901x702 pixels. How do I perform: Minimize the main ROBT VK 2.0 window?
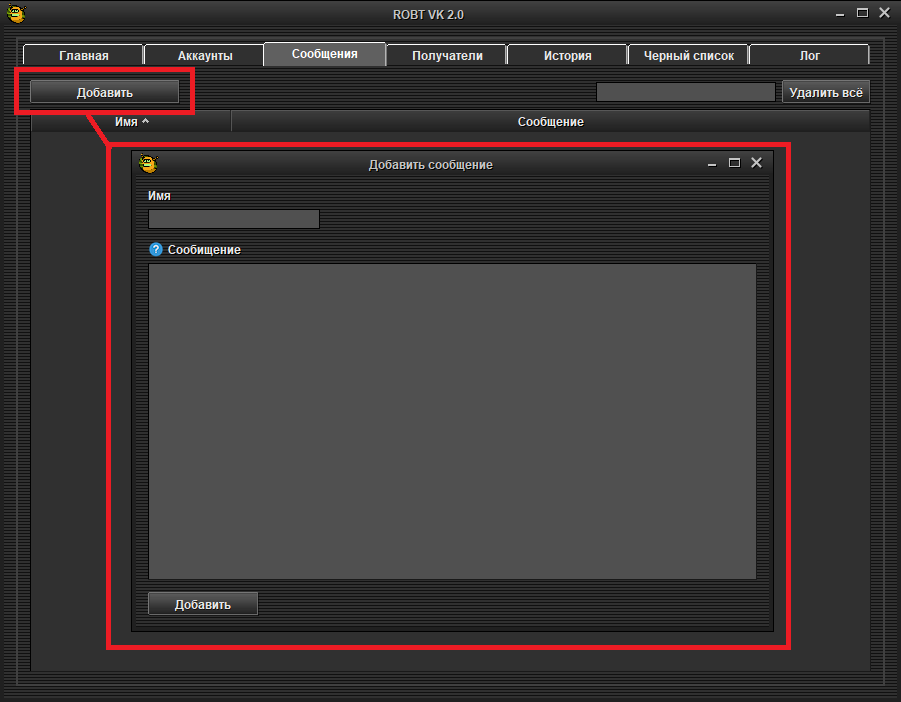click(839, 14)
